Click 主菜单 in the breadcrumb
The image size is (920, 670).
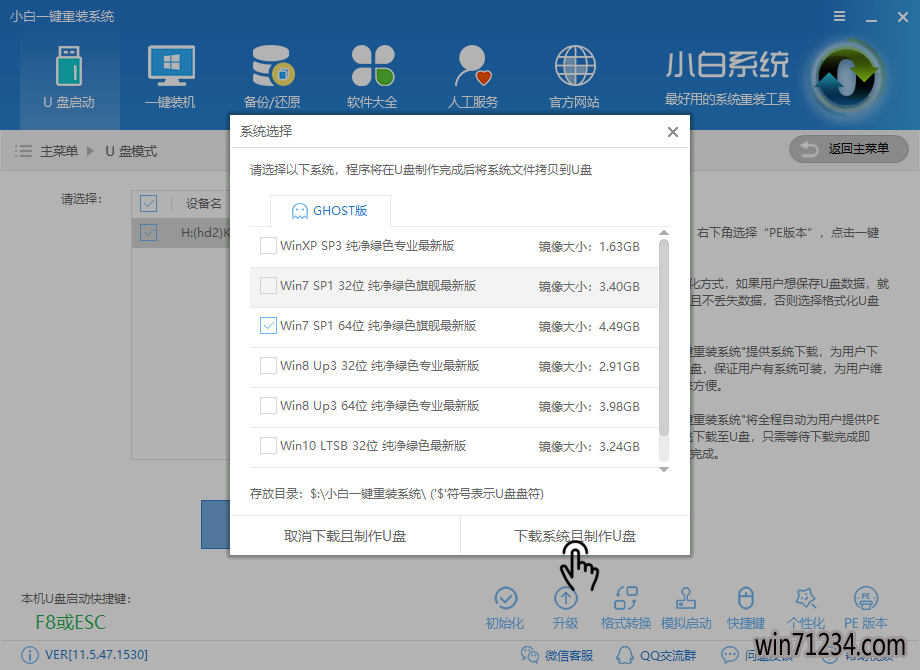coord(59,151)
